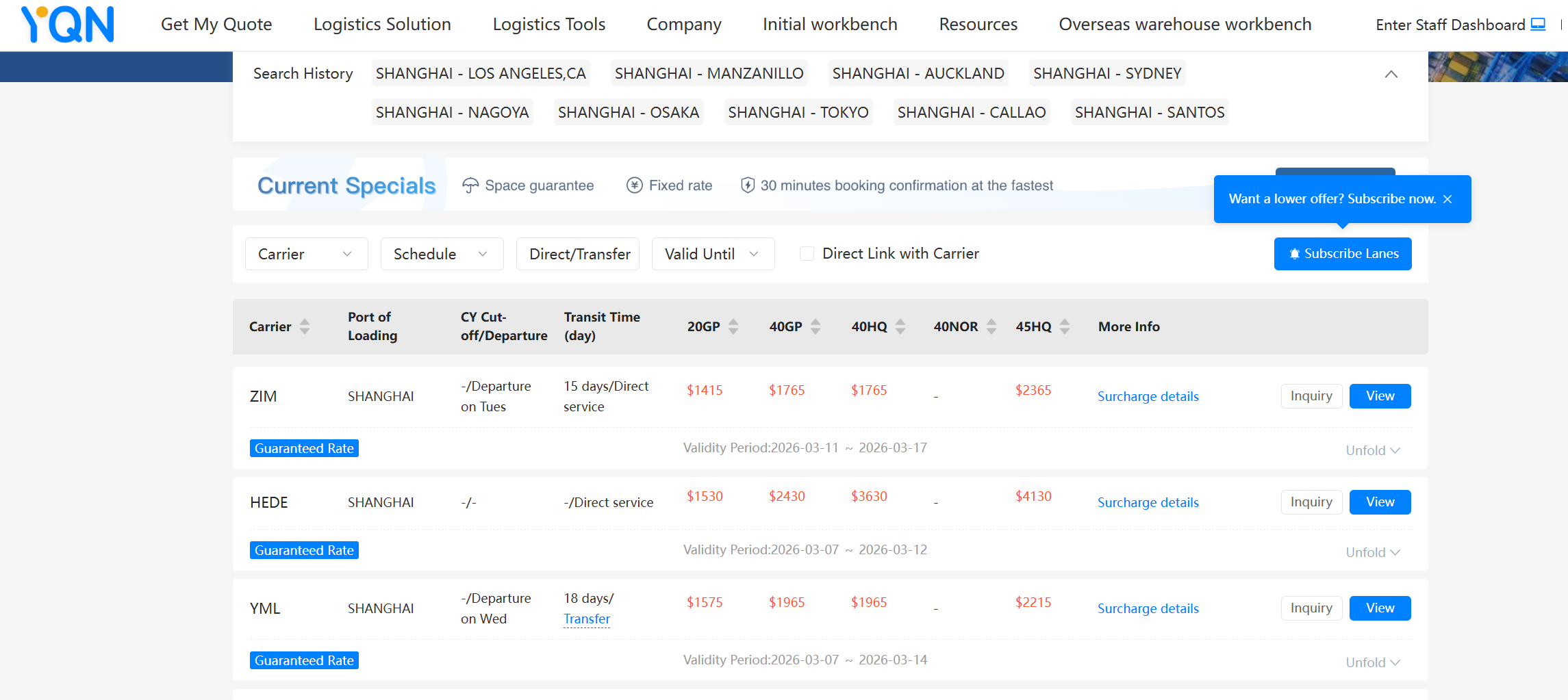Click the YQN logo
The image size is (1568, 700).
click(68, 25)
